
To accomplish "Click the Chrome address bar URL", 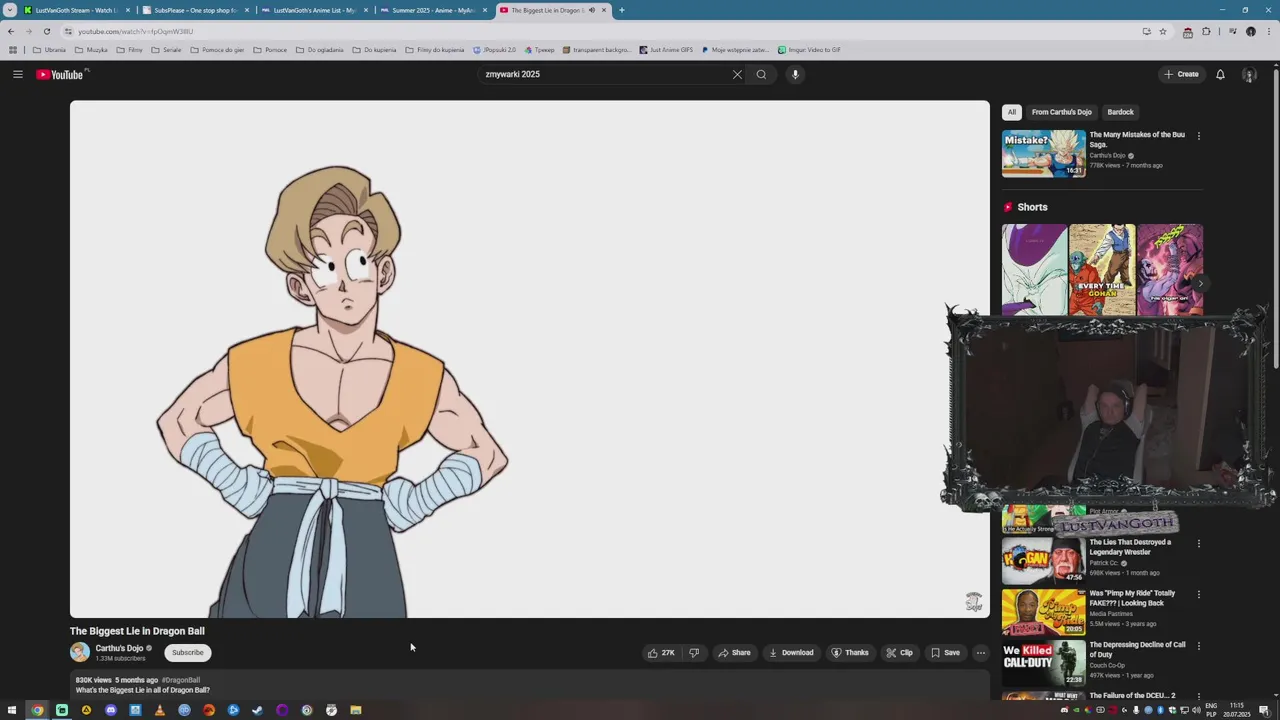I will (x=136, y=31).
